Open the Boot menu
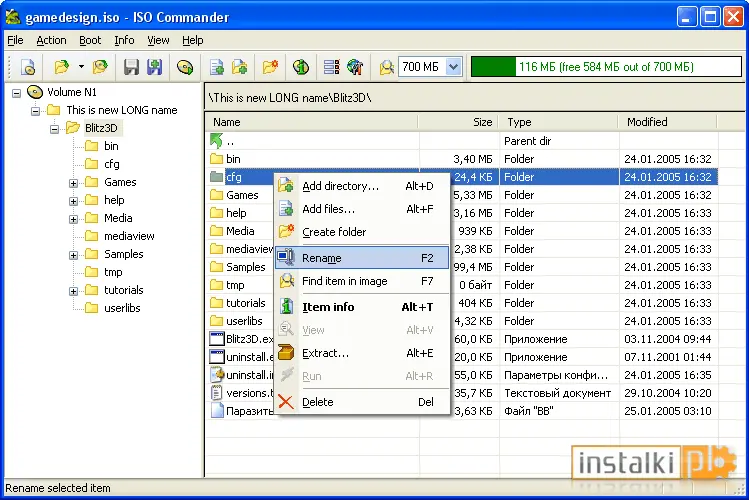This screenshot has height=500, width=749. pyautogui.click(x=90, y=40)
